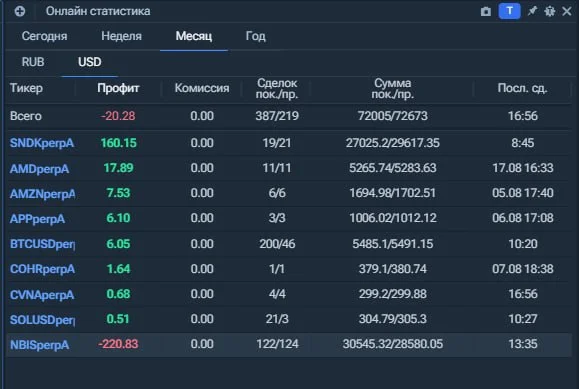Sort by the Посл. сд. column header
The width and height of the screenshot is (579, 389).
(523, 88)
